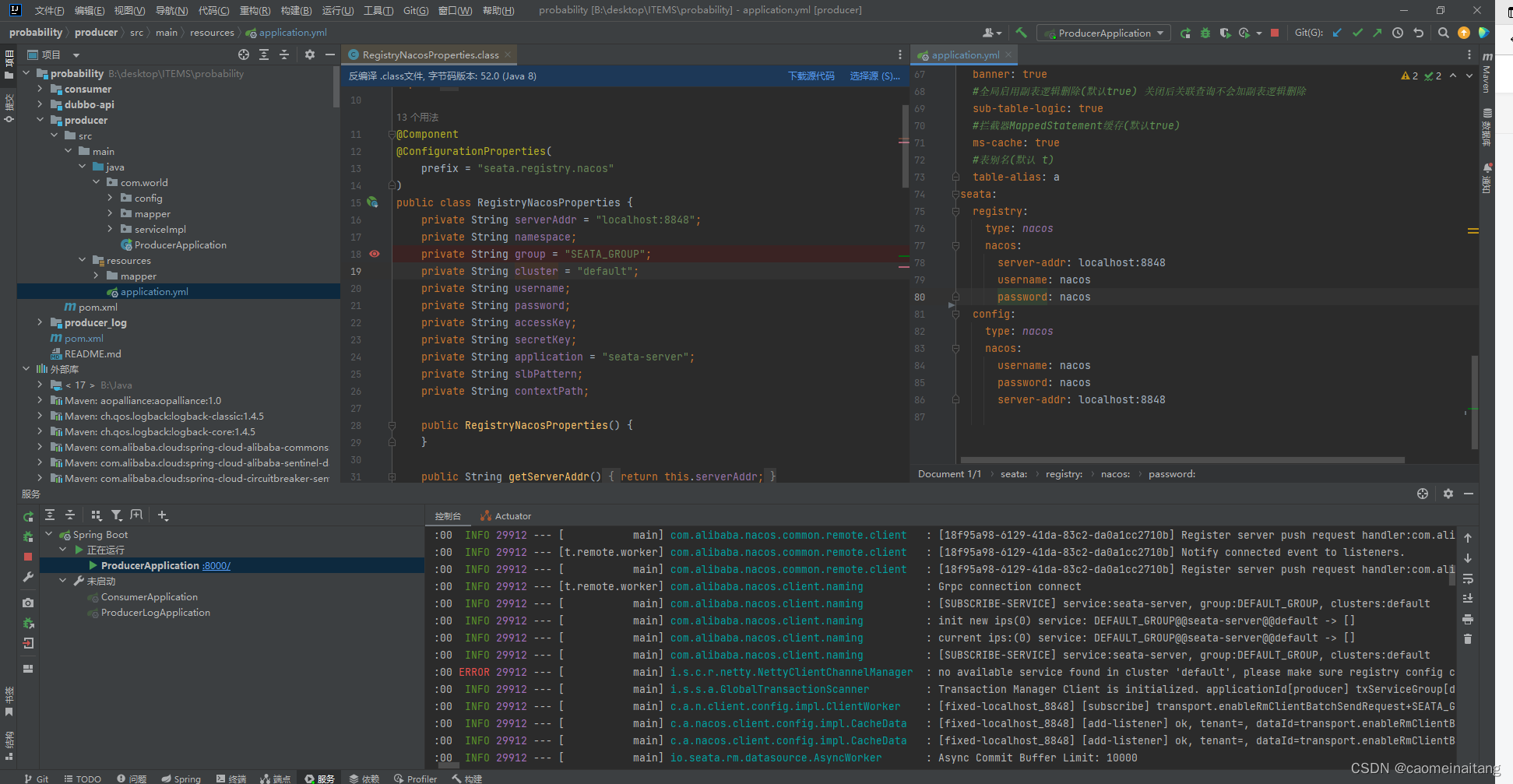Toggle the breakpoint on line 18

point(375,254)
